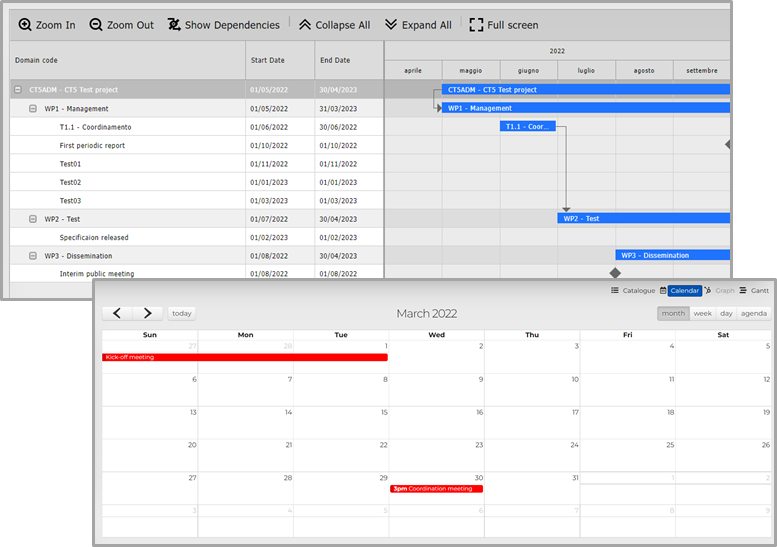Click the today button
The image size is (777, 547).
tap(181, 313)
